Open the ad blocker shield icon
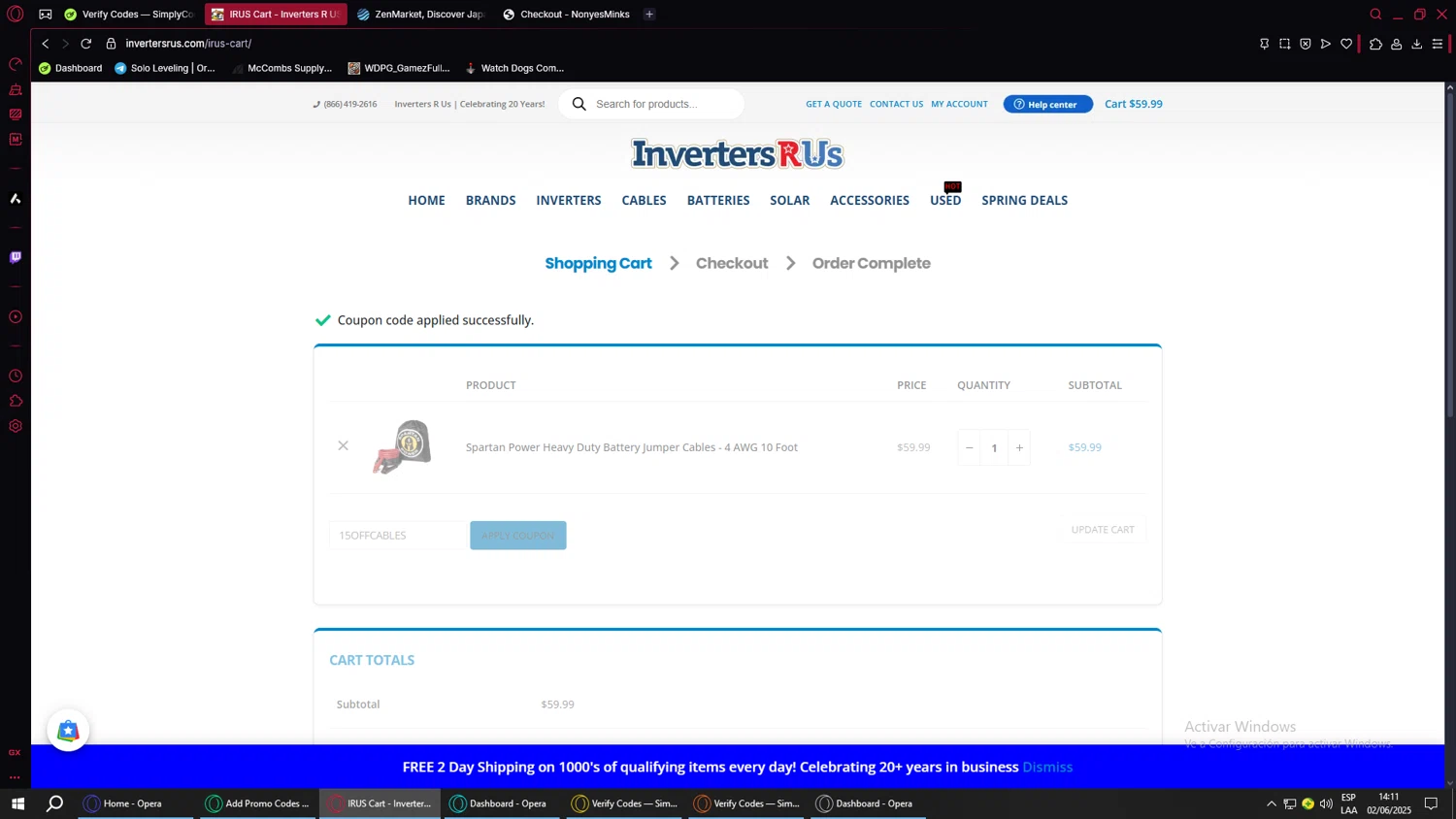1456x819 pixels. (x=1306, y=44)
